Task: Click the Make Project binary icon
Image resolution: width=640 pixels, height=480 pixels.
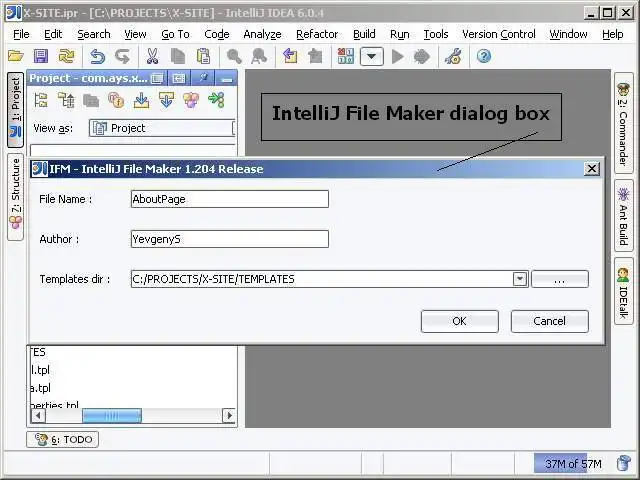Action: click(346, 56)
